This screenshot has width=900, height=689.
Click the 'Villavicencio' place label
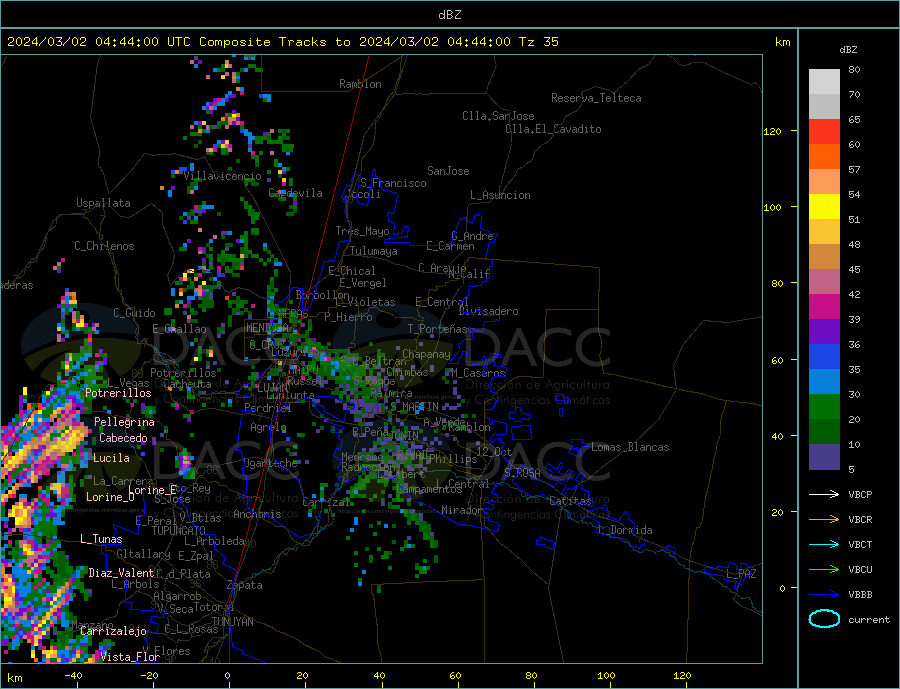(223, 176)
